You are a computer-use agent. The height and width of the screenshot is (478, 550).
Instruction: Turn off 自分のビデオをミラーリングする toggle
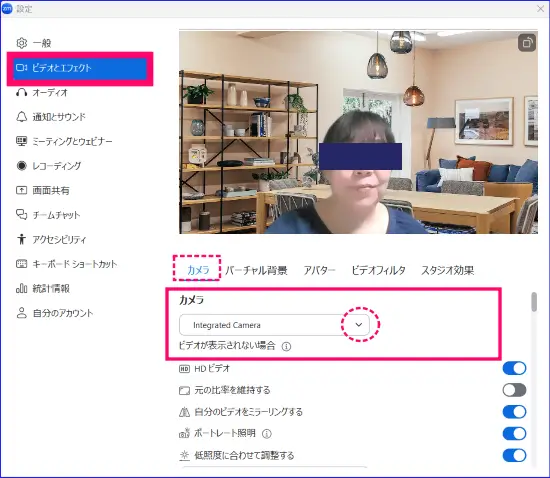pos(514,412)
